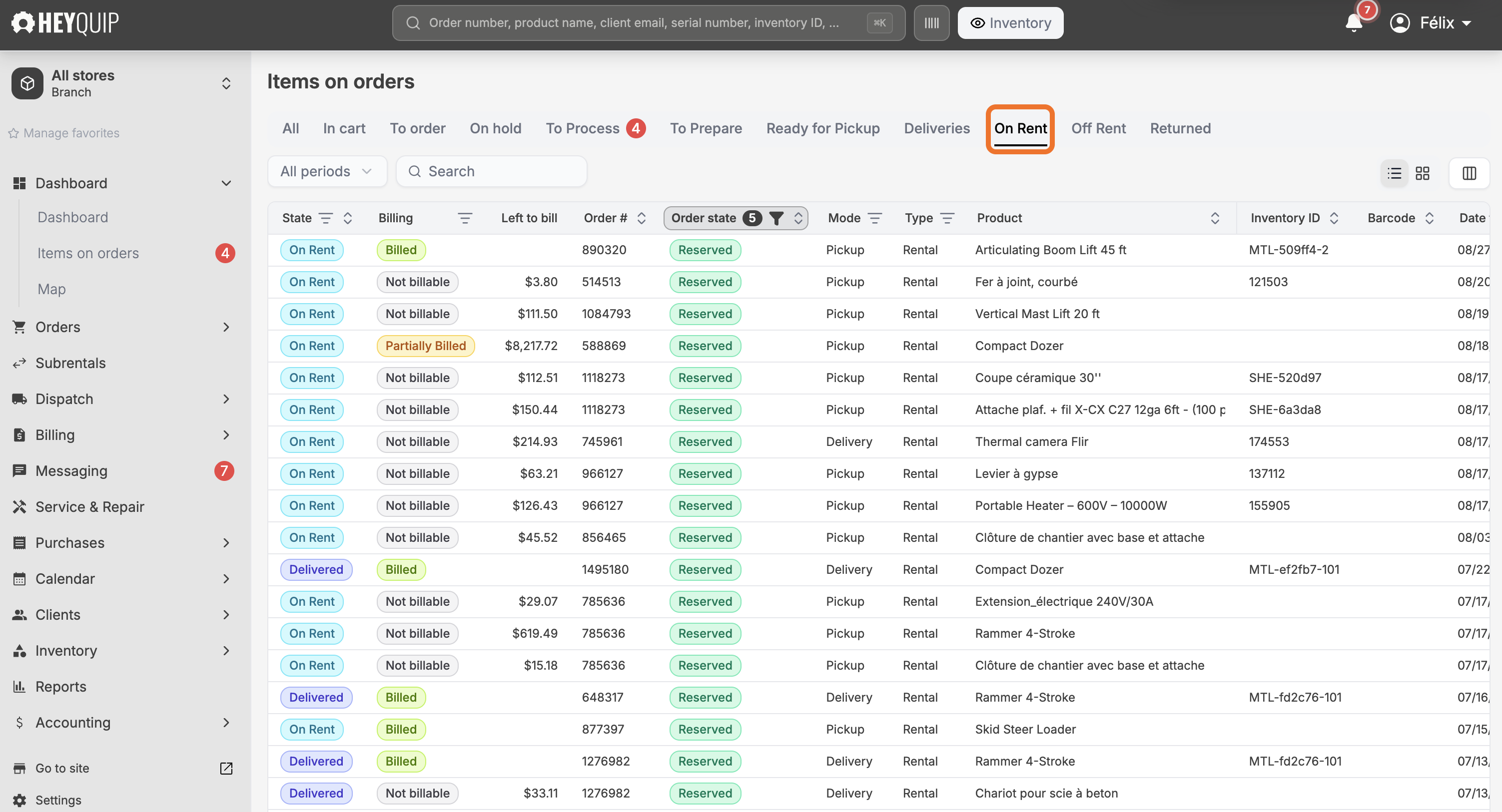Toggle the Inventory view button
The height and width of the screenshot is (812, 1502).
(x=1010, y=23)
